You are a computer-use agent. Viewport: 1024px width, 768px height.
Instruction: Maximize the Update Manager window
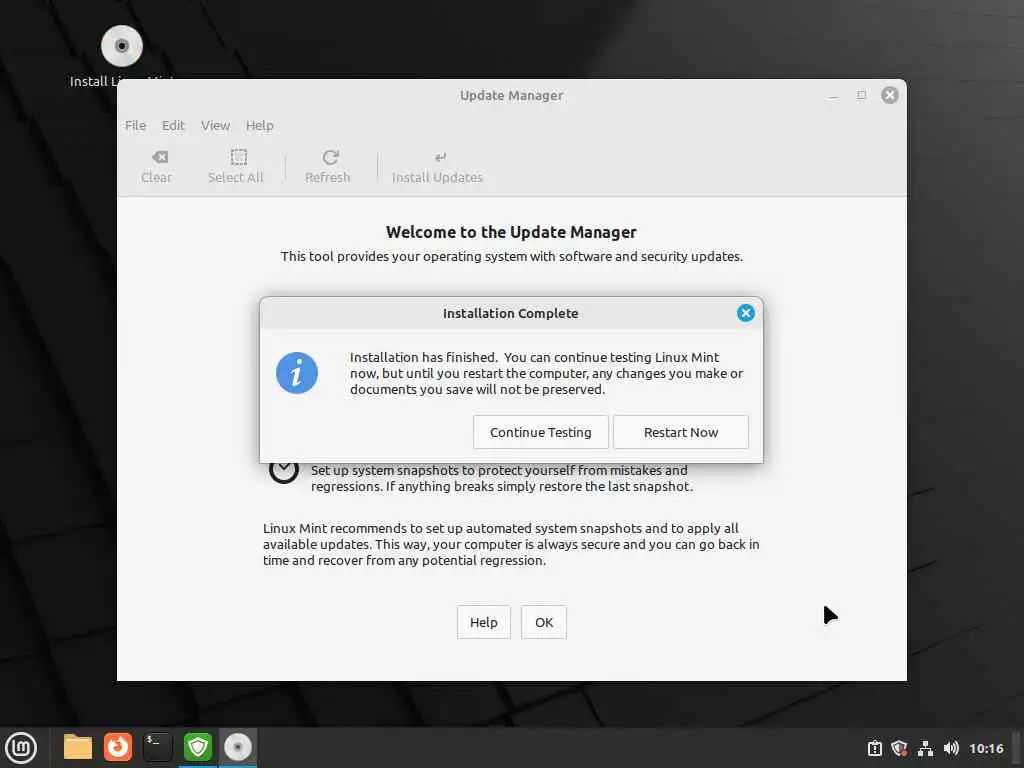[x=861, y=95]
